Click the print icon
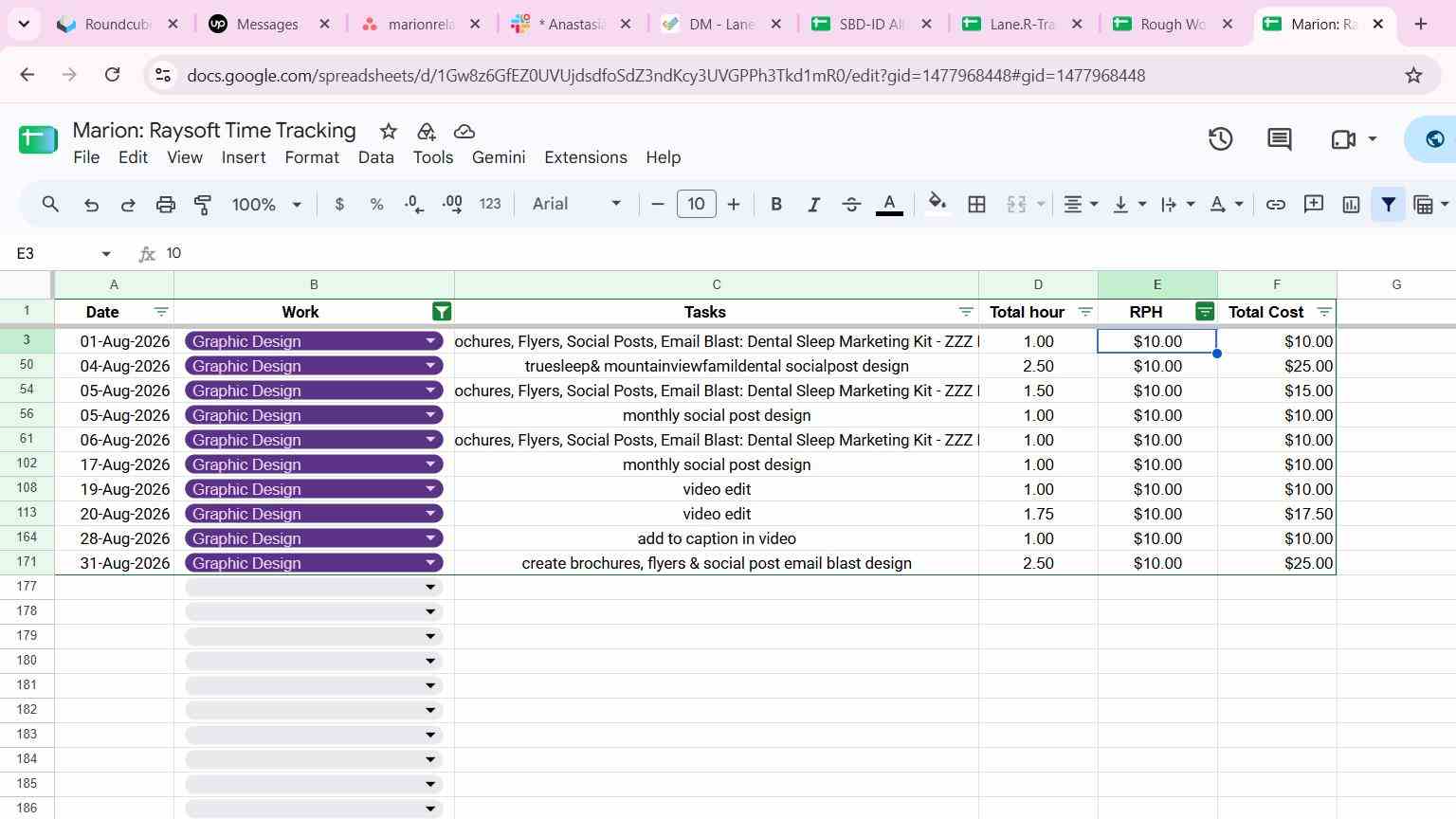 (x=166, y=204)
